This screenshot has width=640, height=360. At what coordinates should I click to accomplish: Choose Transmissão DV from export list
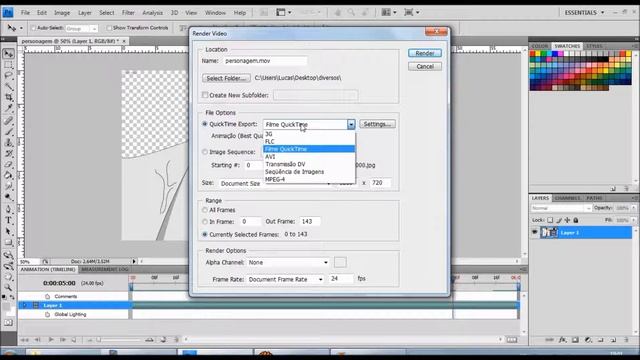coord(309,164)
